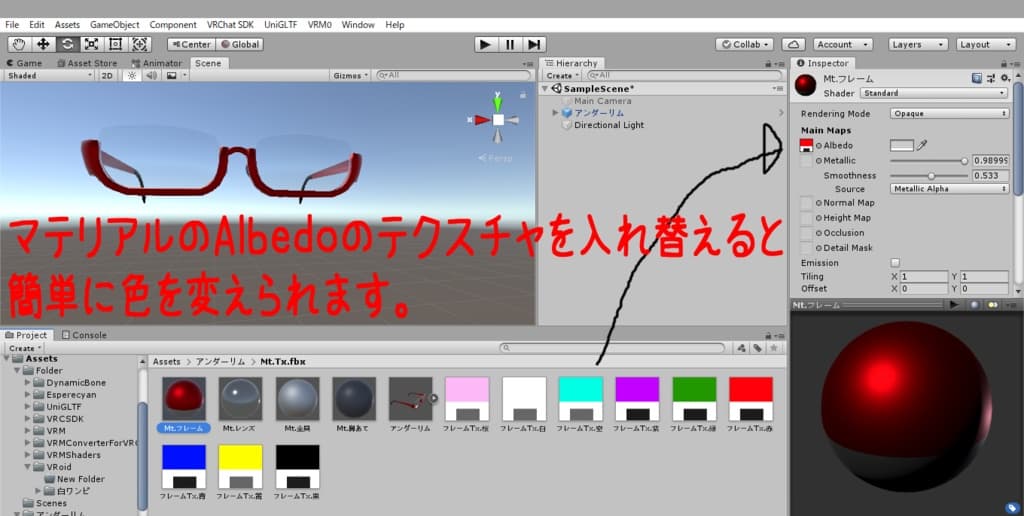Screen dimensions: 1024x516
Task: Click the Step frame button
Action: (534, 44)
